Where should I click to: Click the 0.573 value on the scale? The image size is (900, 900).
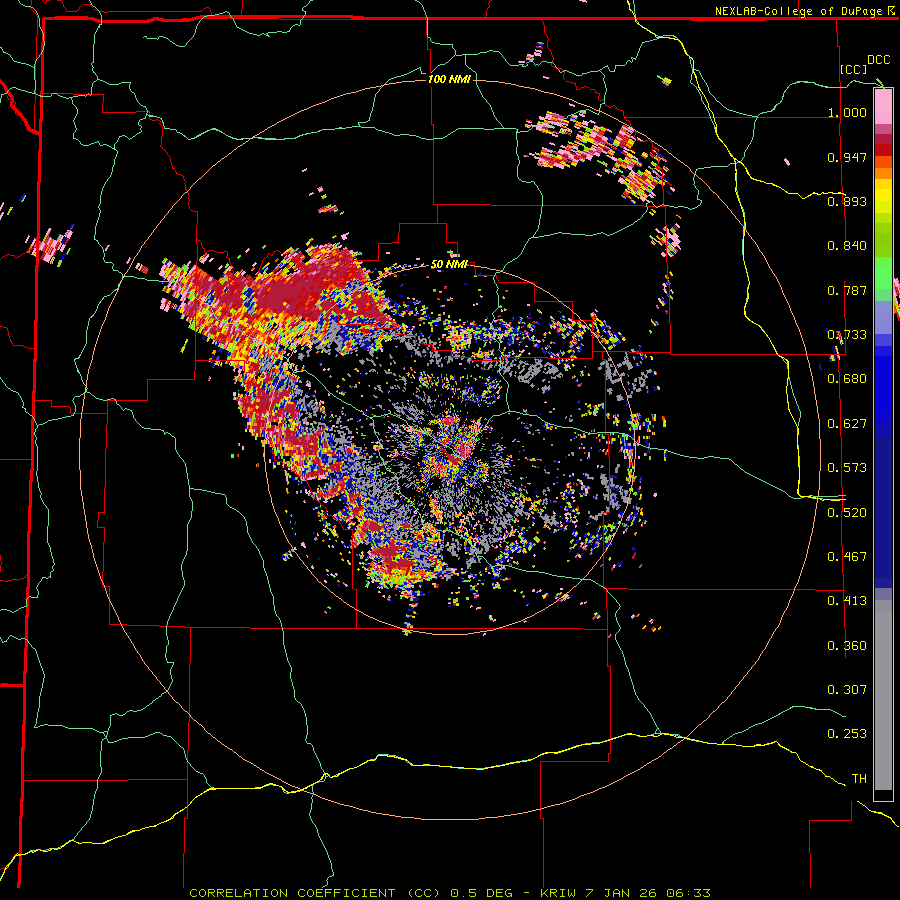point(847,468)
